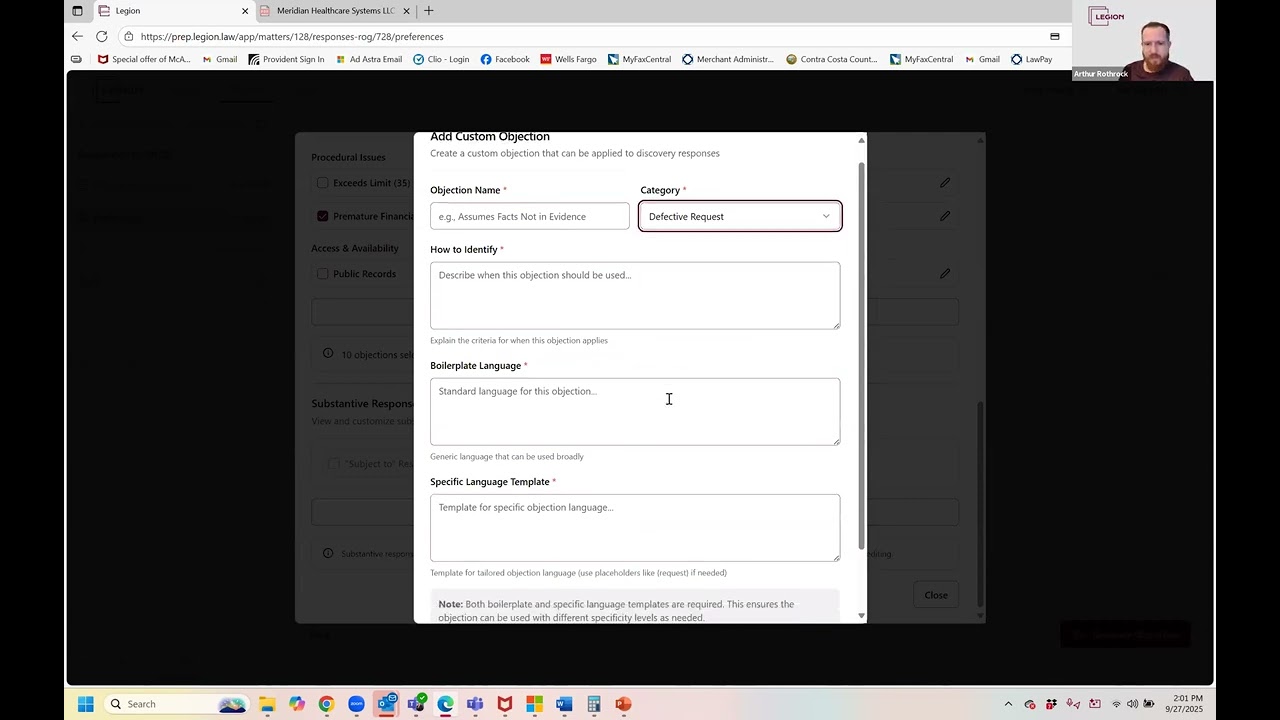1280x720 pixels.
Task: Open the Provident Sign In bookmark
Action: [x=287, y=59]
